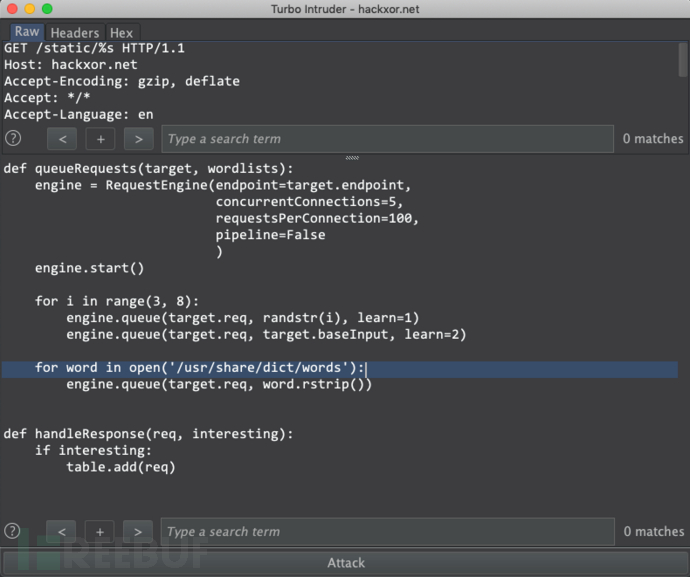Go to next match in request search

[138, 139]
